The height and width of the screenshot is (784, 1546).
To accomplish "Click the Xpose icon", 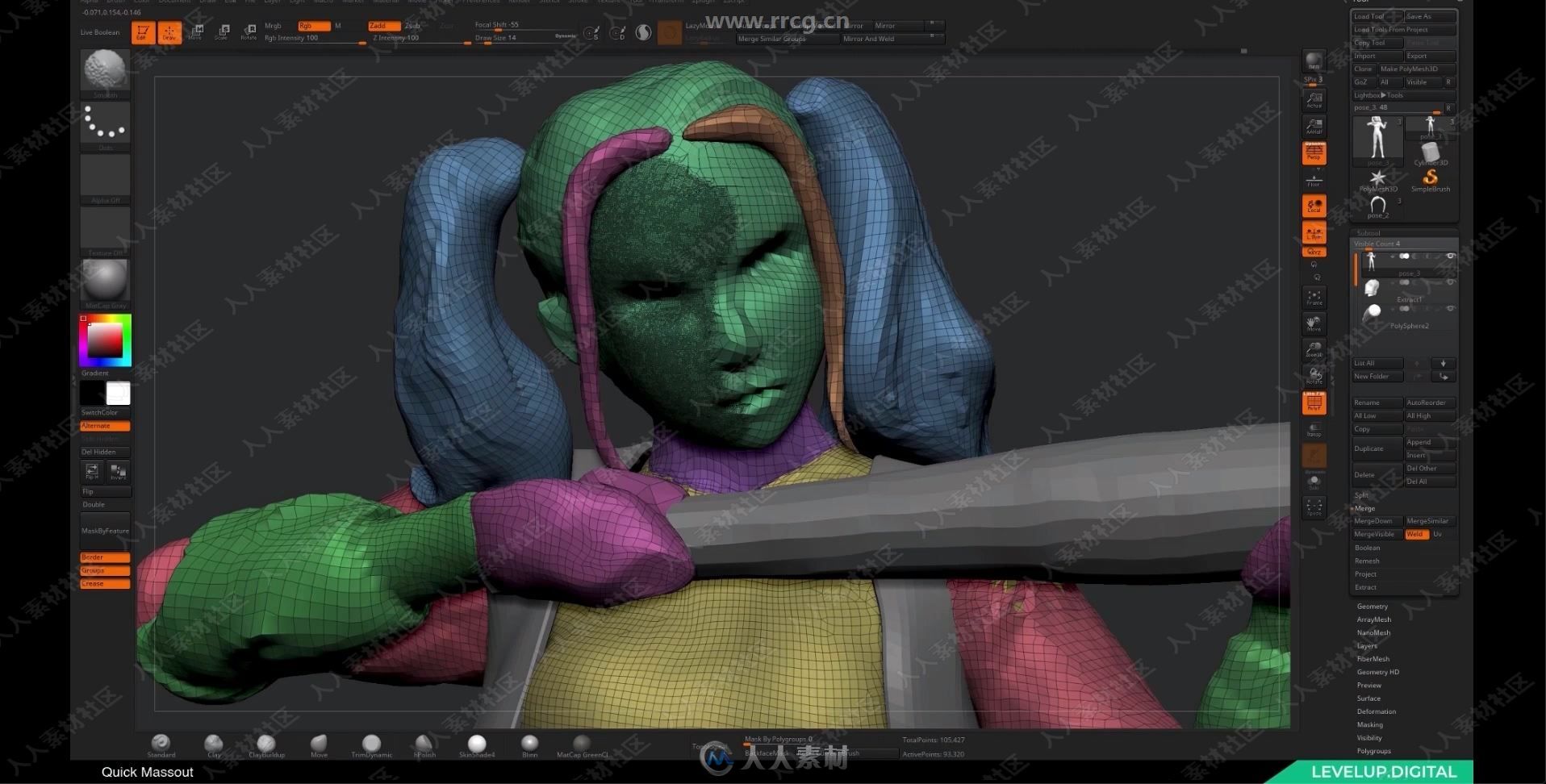I will coord(1314,507).
